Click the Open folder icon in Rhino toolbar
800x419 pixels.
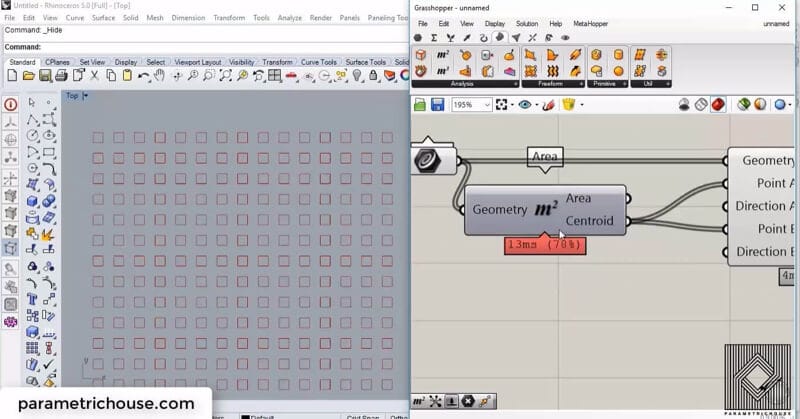click(29, 76)
